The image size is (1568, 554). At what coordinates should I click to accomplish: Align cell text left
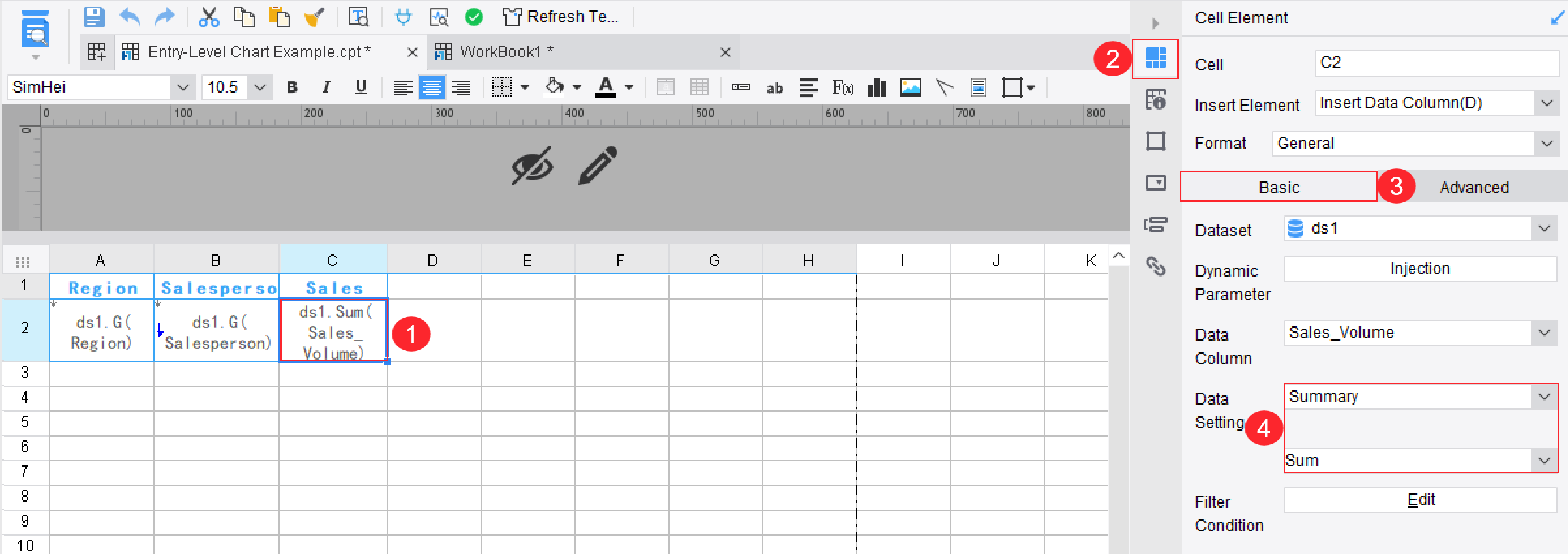click(403, 87)
